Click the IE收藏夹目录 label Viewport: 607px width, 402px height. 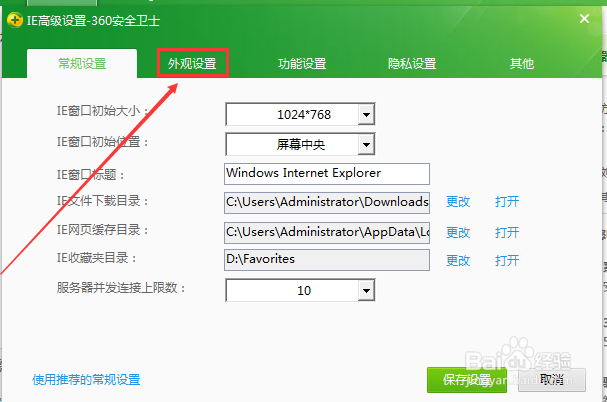point(97,258)
